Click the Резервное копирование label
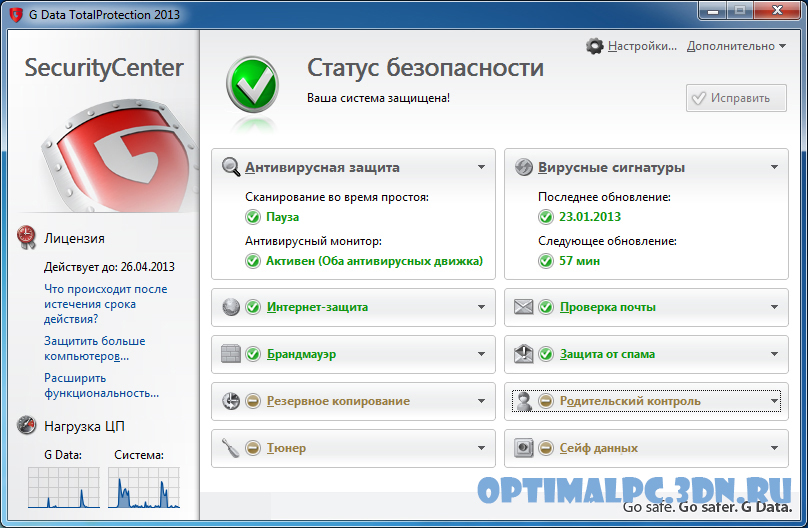Screen dimensions: 808x528 click(338, 401)
